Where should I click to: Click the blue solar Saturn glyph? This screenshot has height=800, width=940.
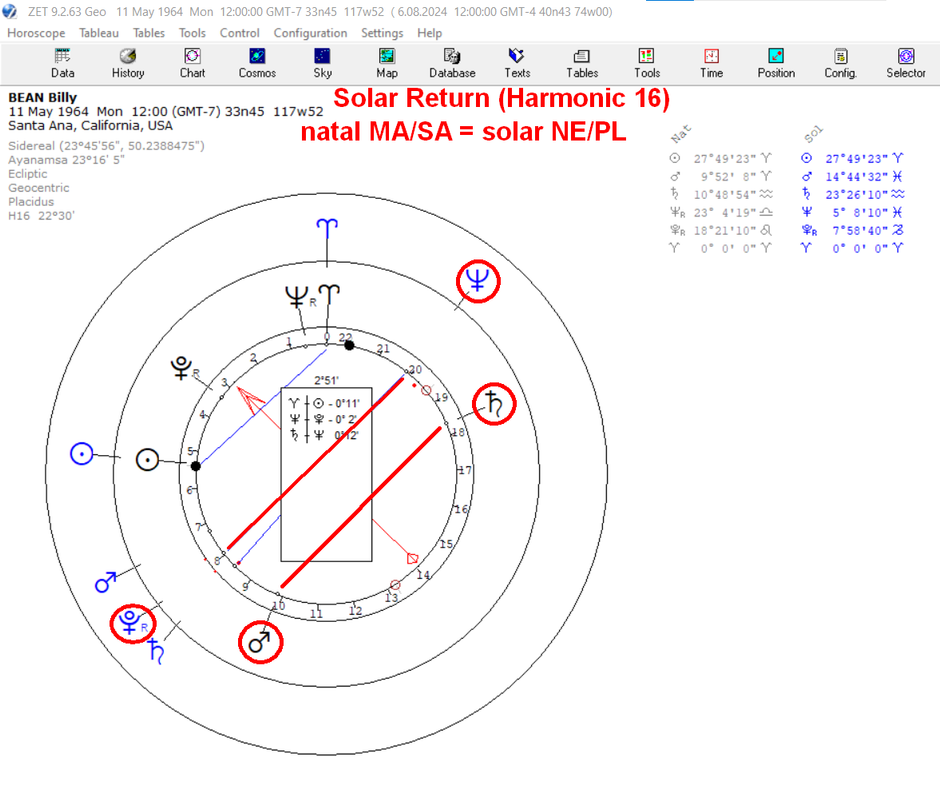point(156,651)
